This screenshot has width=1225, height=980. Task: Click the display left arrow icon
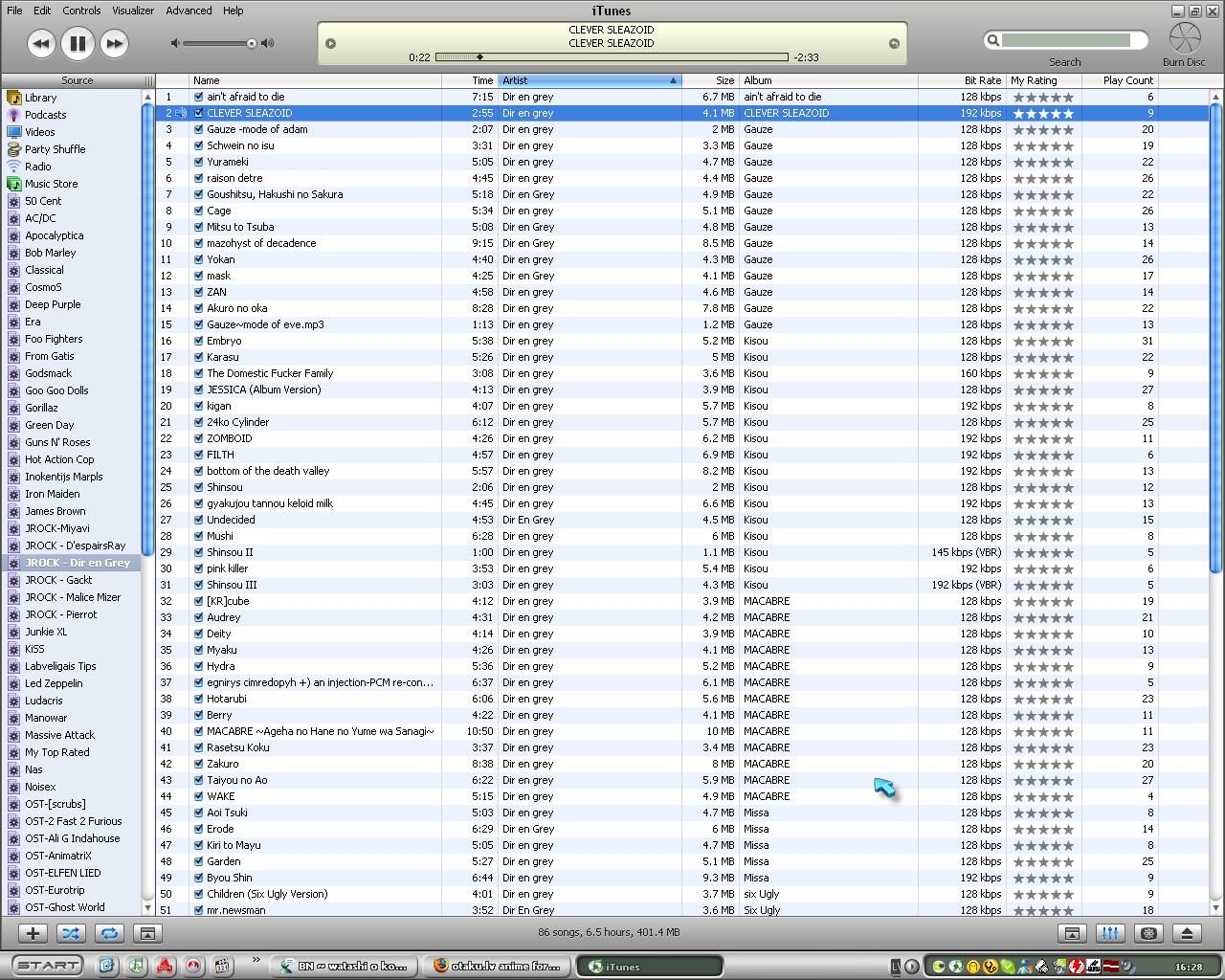pos(330,43)
